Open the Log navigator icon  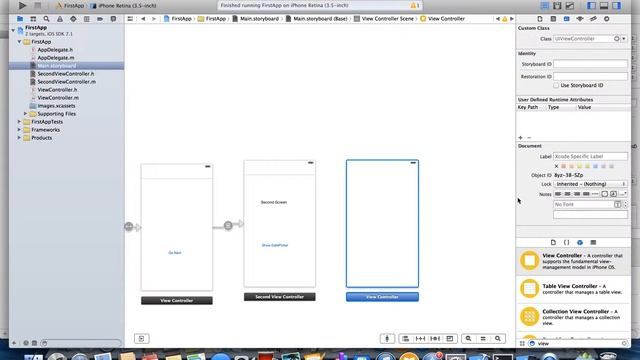tap(113, 19)
